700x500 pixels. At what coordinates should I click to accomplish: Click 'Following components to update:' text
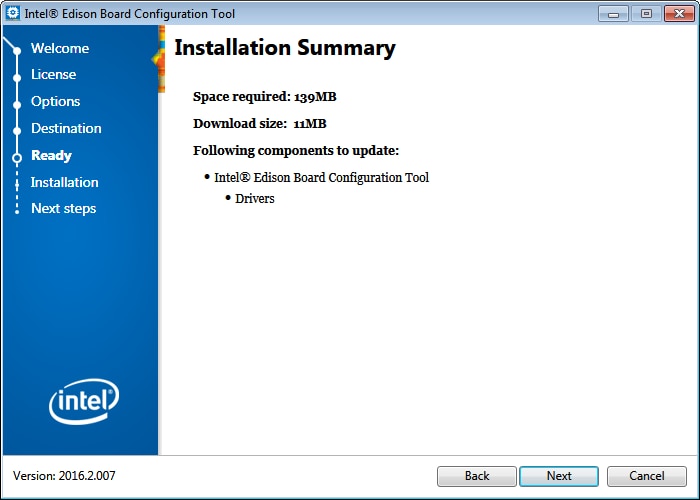tap(296, 150)
